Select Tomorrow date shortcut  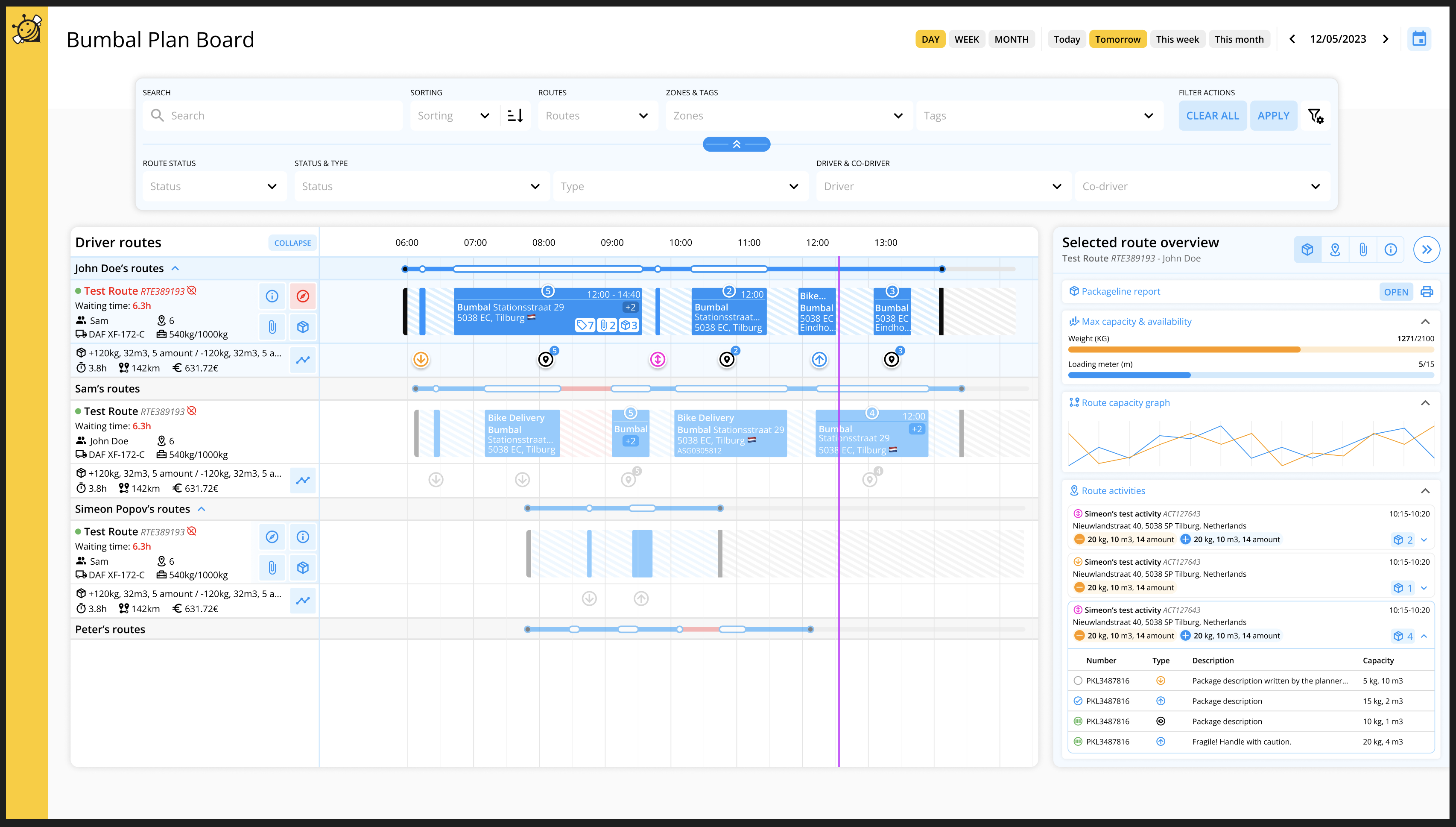click(x=1118, y=39)
